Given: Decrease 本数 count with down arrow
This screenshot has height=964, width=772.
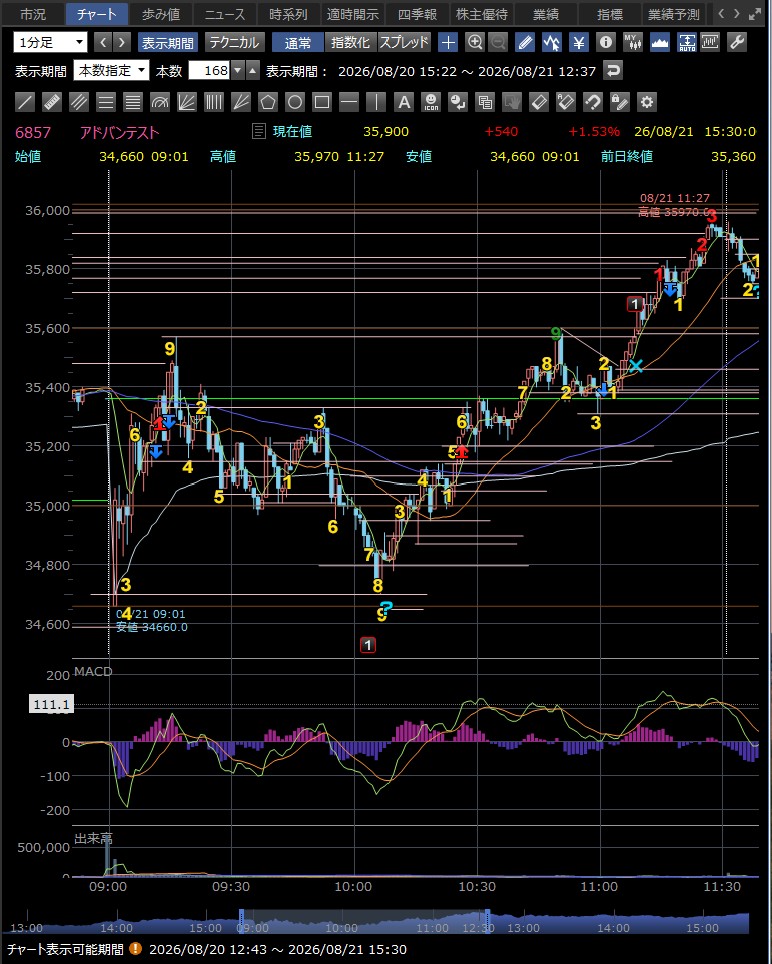Looking at the screenshot, I should 238,71.
